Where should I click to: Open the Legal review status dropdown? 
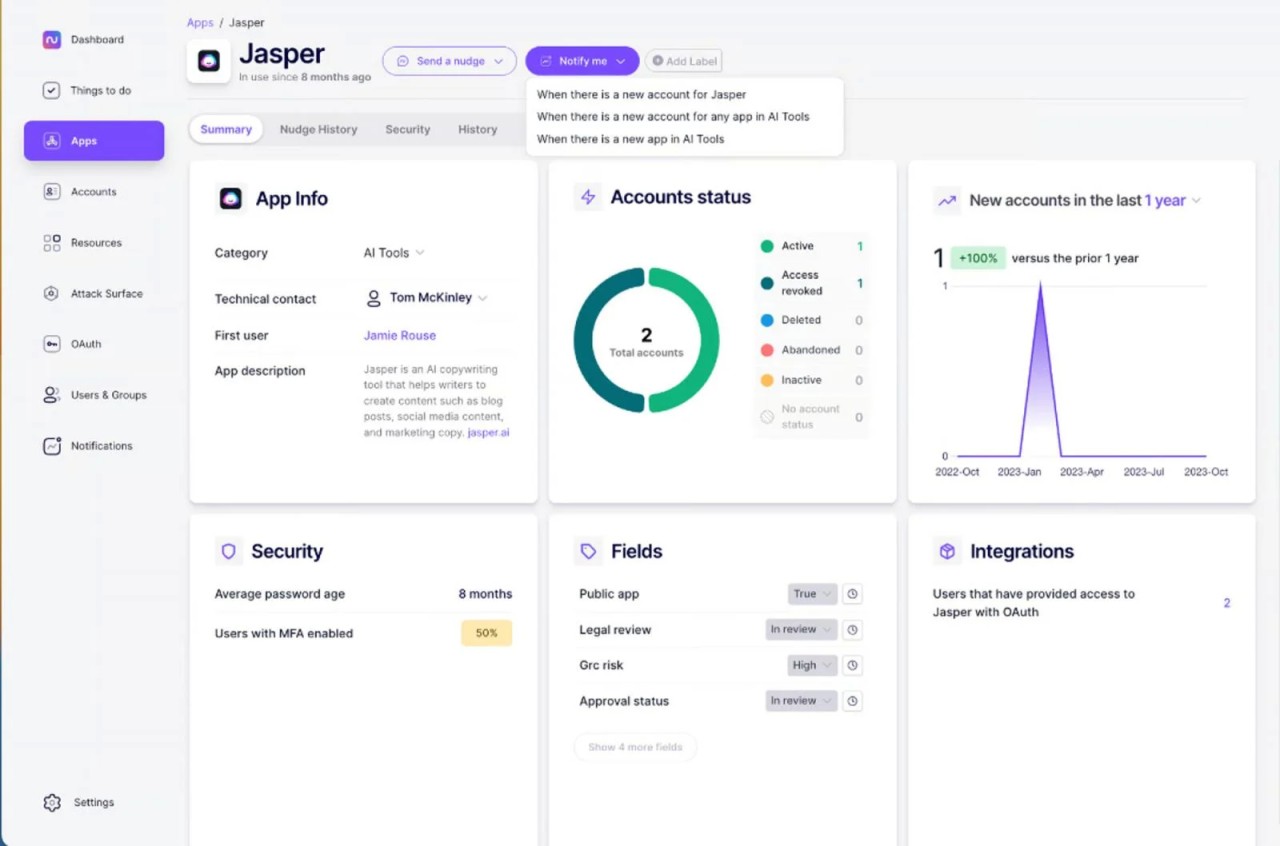click(x=801, y=630)
